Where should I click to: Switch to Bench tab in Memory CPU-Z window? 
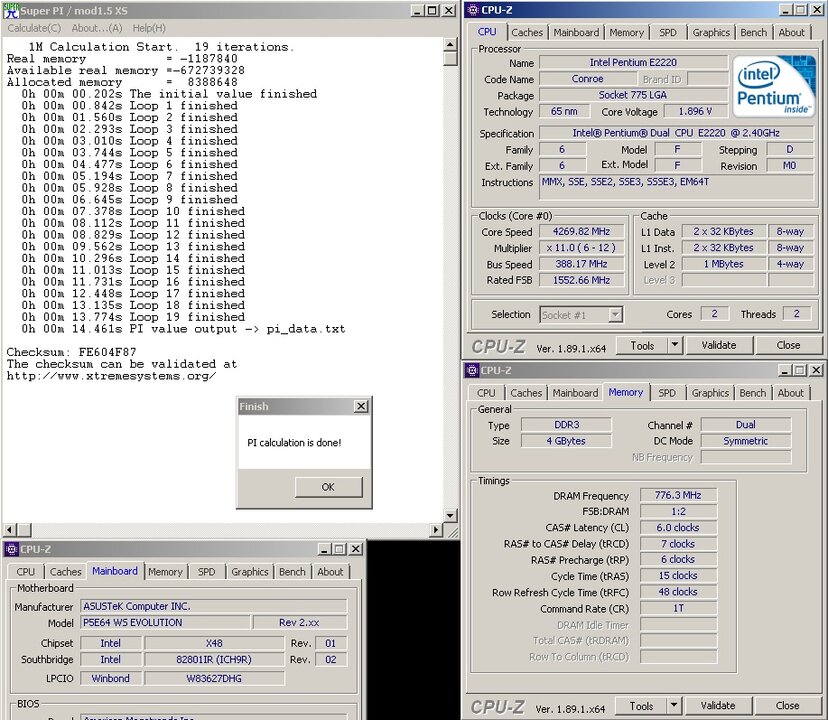pyautogui.click(x=752, y=393)
